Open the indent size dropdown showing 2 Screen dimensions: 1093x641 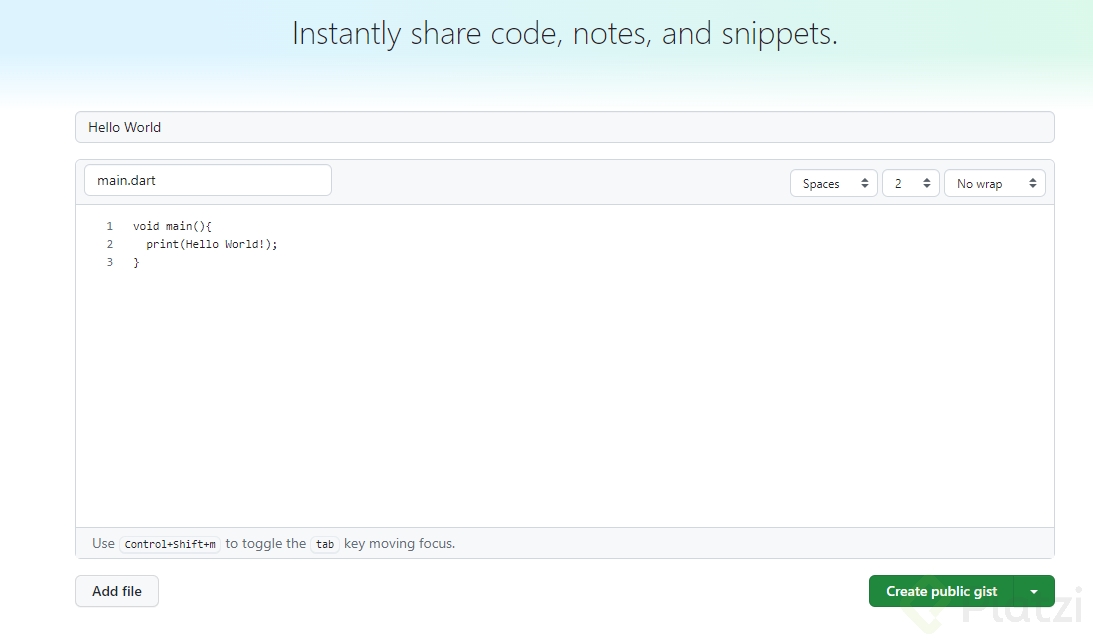point(910,184)
